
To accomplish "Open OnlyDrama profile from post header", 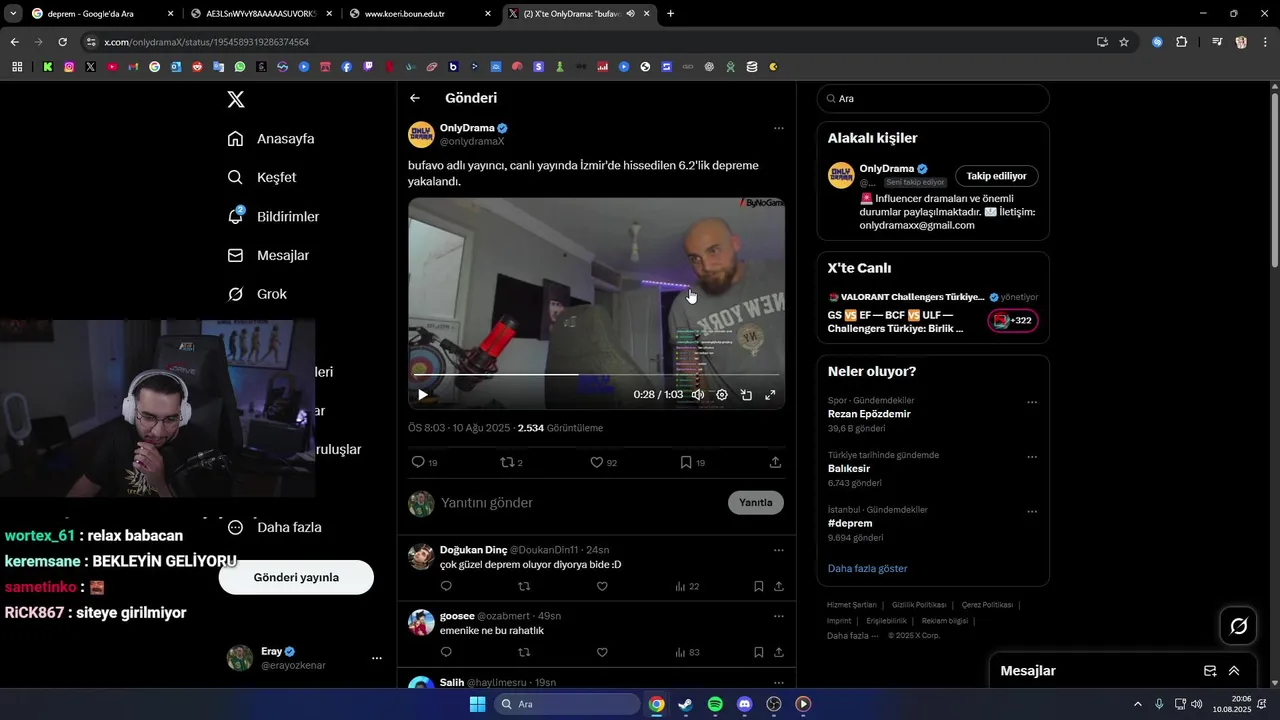I will [x=467, y=128].
